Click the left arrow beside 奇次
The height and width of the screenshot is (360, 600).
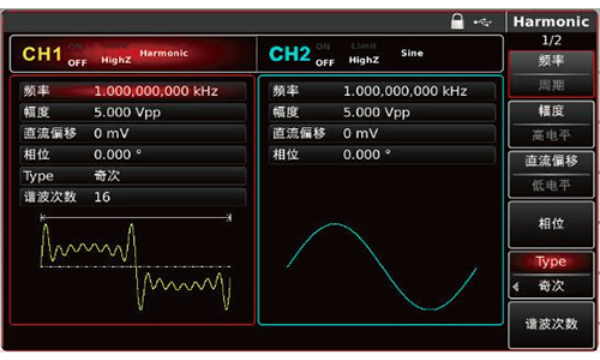[x=516, y=286]
